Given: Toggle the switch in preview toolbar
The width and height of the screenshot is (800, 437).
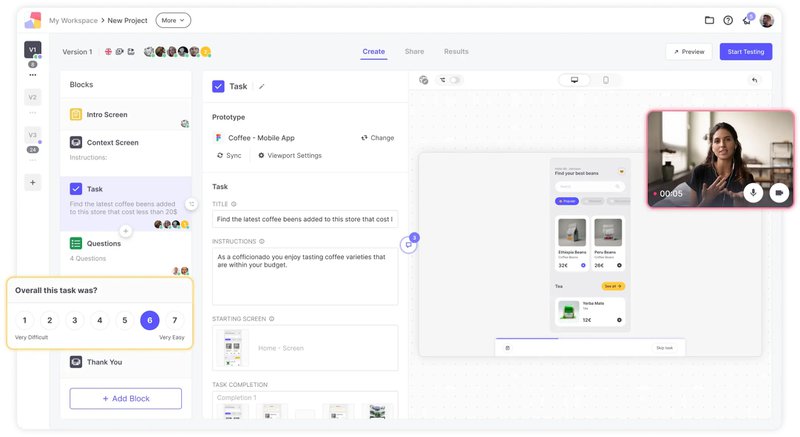Looking at the screenshot, I should click(454, 80).
